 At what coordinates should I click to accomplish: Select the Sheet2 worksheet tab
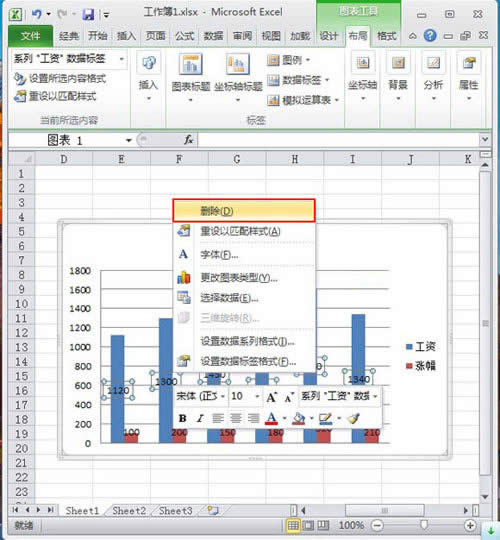click(129, 511)
